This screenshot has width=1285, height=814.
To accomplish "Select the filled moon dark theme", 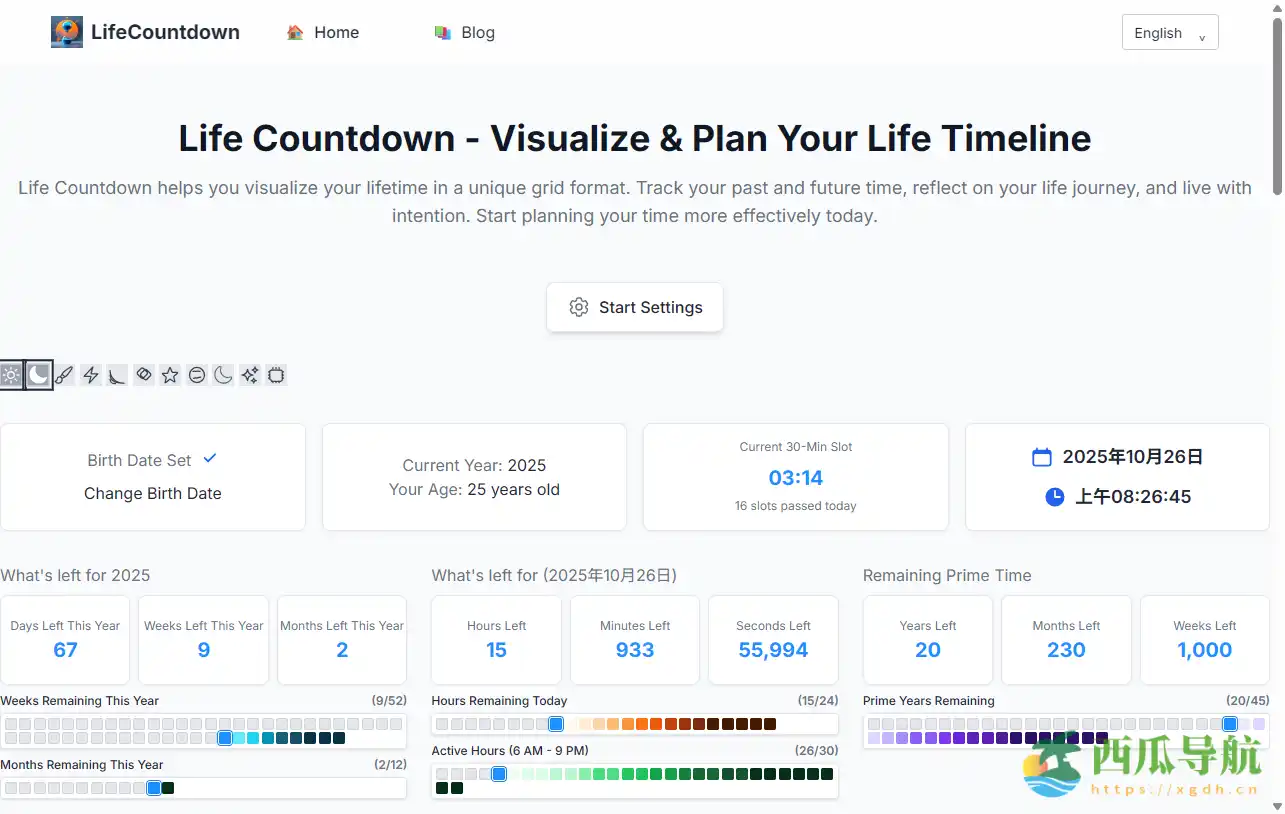I will [x=38, y=375].
